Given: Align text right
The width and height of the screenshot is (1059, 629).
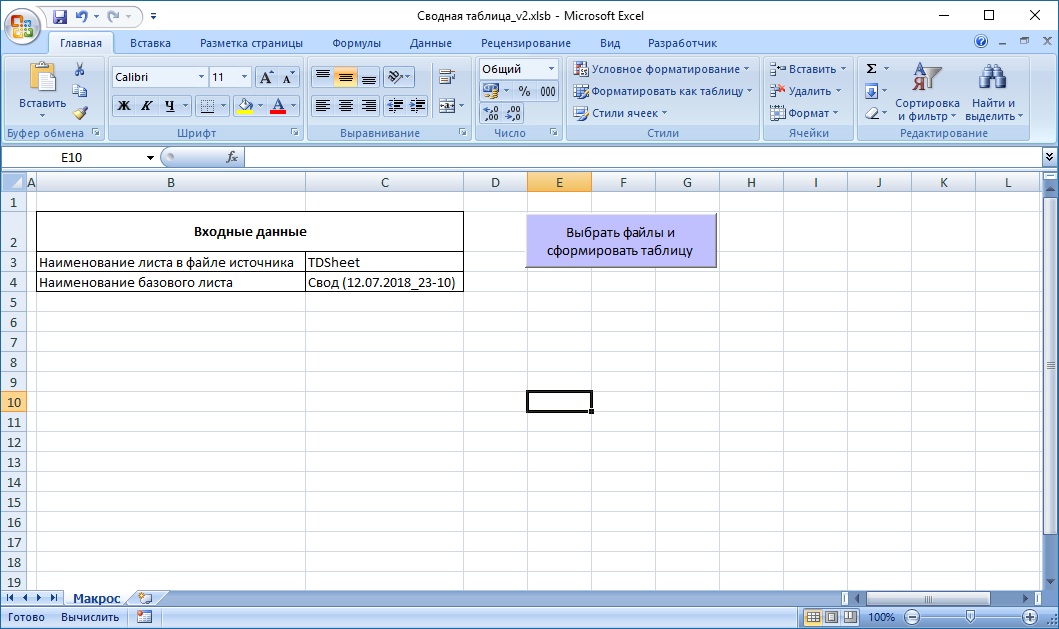Looking at the screenshot, I should tap(368, 105).
